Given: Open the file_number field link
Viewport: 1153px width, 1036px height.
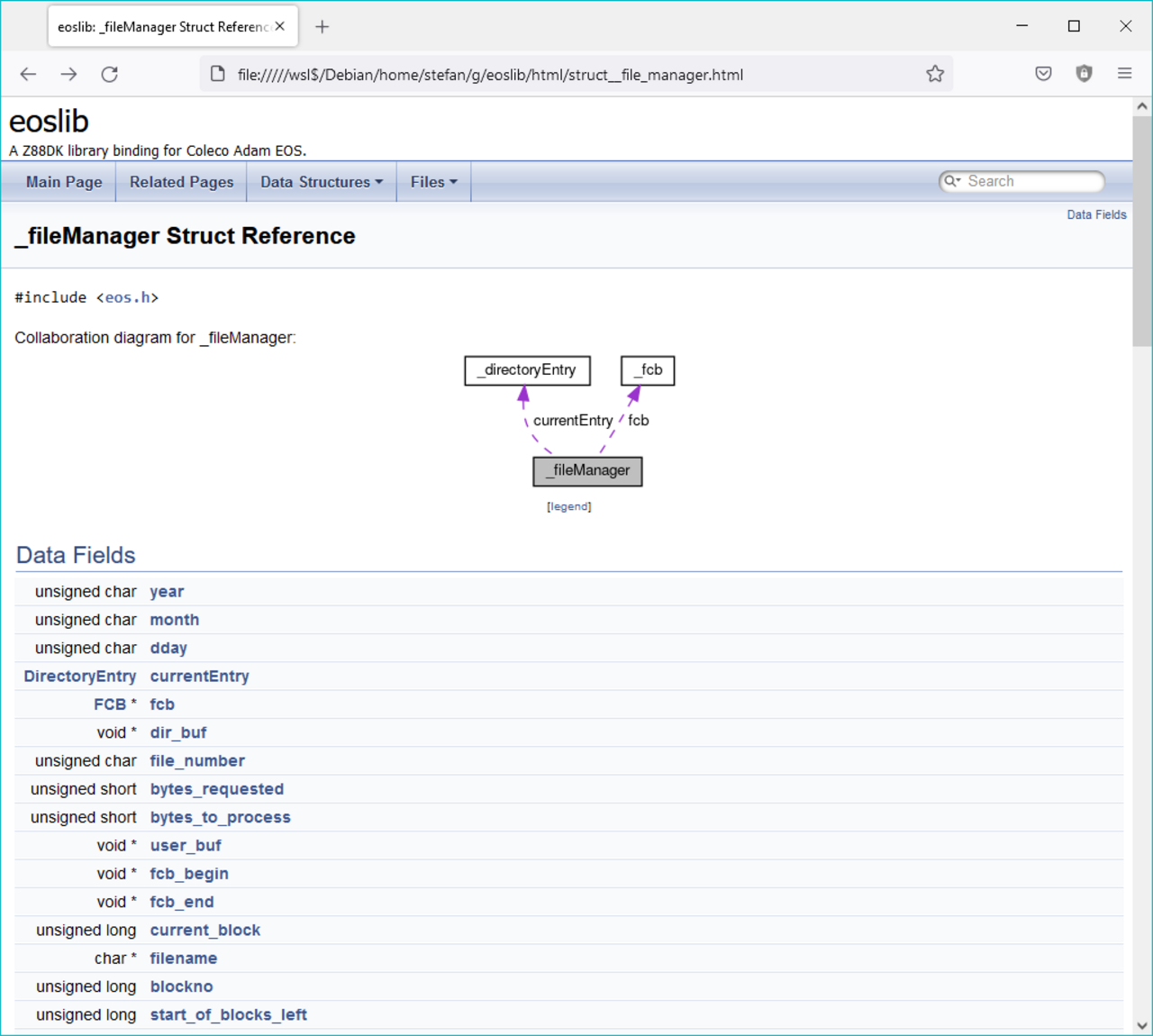Looking at the screenshot, I should tap(197, 761).
